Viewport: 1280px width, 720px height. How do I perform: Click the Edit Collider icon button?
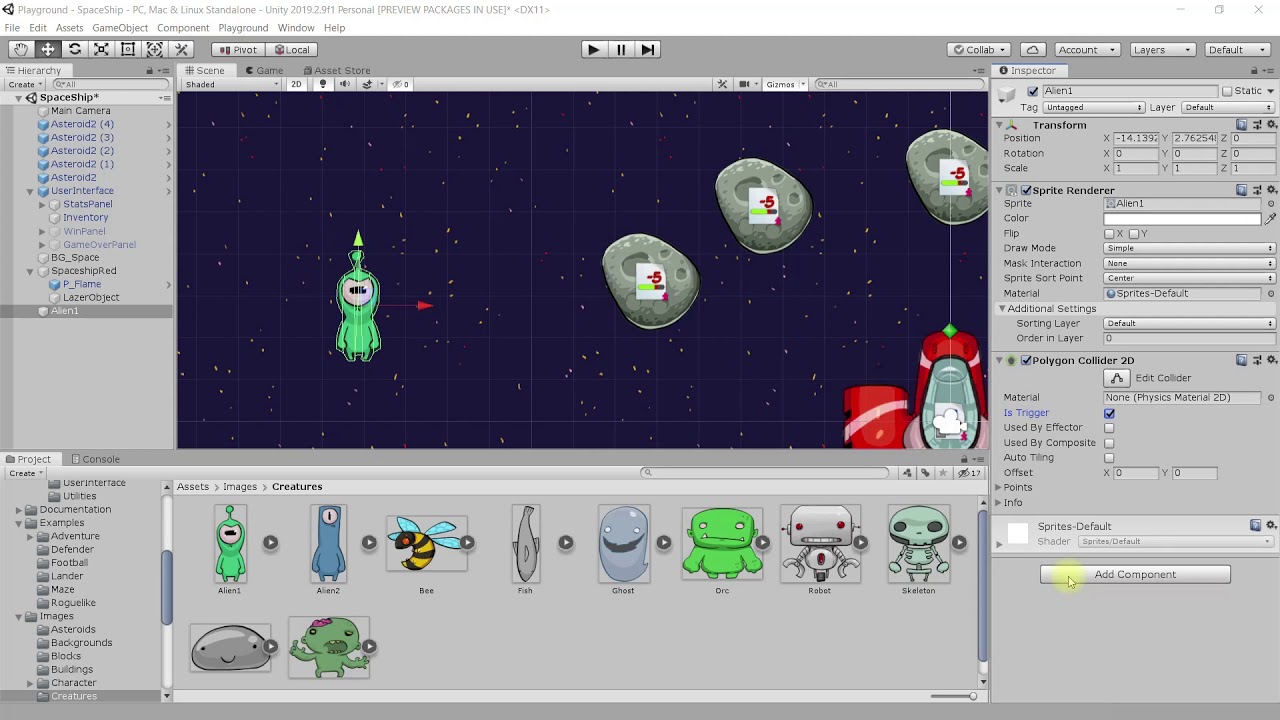(x=1117, y=378)
